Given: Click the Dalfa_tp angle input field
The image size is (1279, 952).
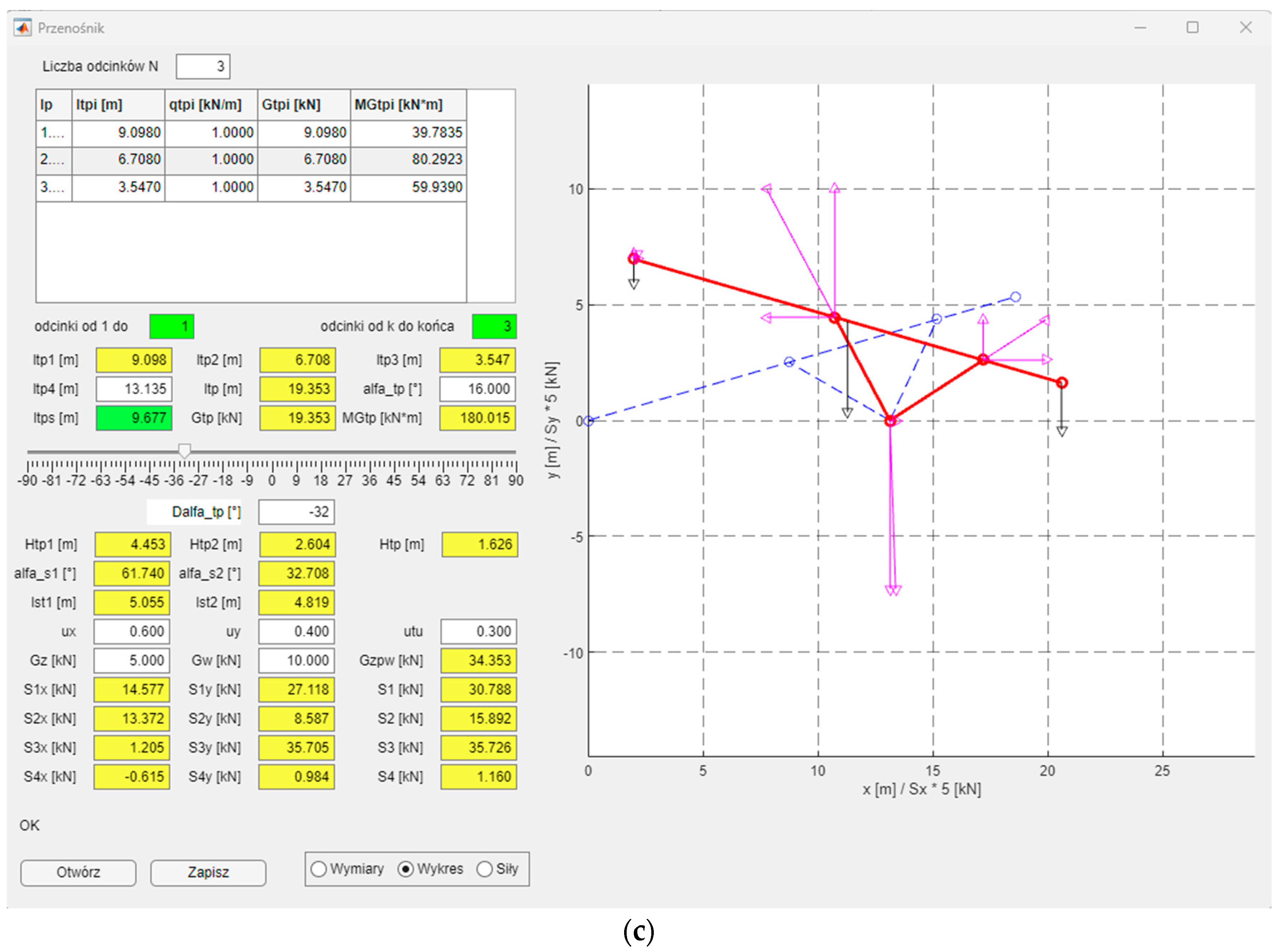Looking at the screenshot, I should [296, 512].
